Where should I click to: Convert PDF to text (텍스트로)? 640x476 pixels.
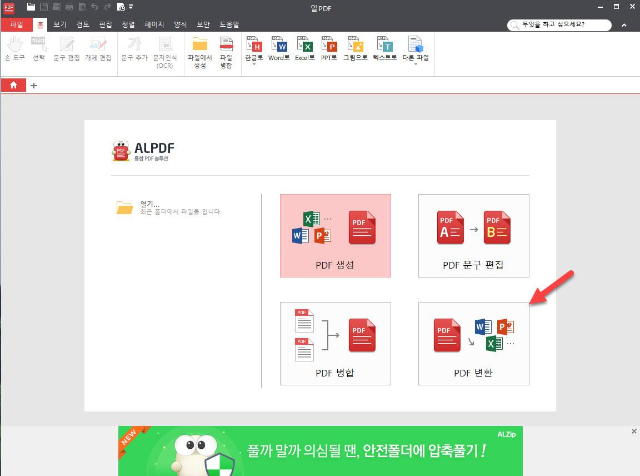click(x=384, y=49)
